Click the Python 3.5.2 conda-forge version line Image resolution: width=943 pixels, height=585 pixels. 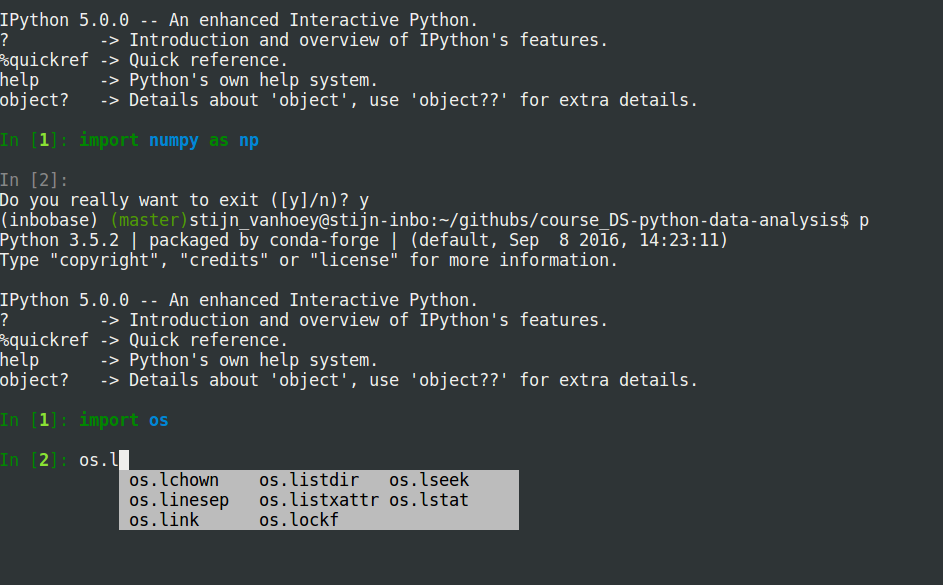tap(364, 240)
